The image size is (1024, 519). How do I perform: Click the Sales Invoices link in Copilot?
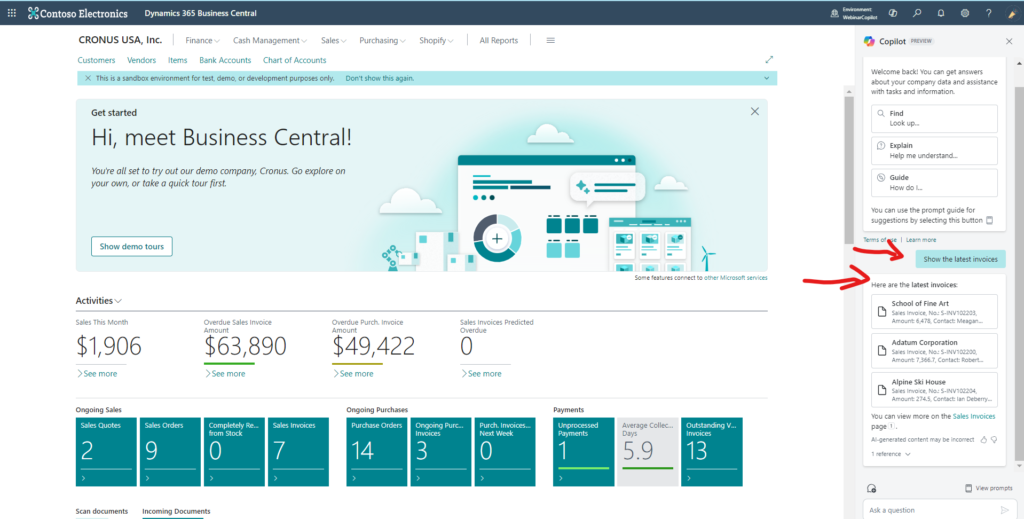point(974,417)
